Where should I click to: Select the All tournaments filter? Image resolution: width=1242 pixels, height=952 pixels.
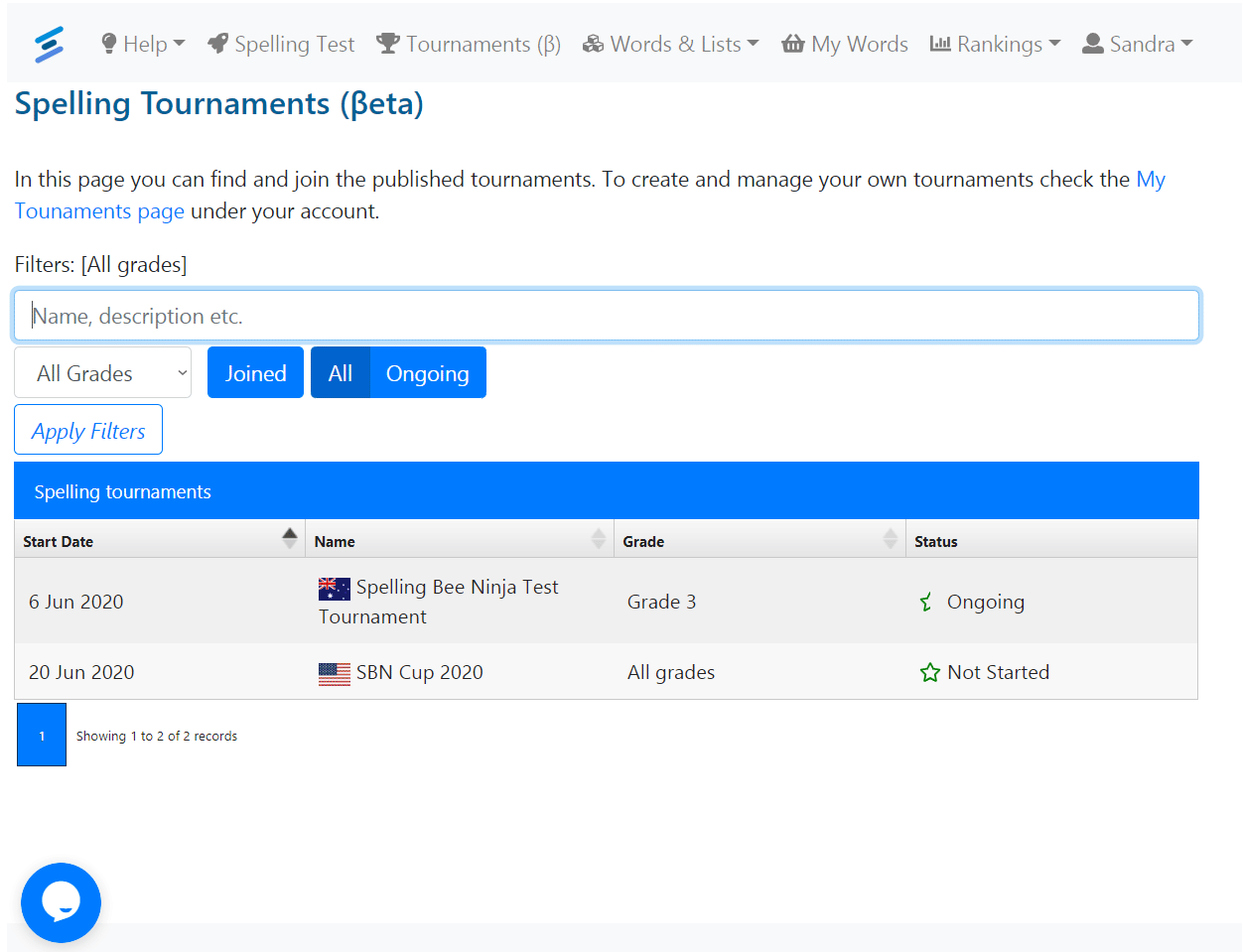(341, 373)
